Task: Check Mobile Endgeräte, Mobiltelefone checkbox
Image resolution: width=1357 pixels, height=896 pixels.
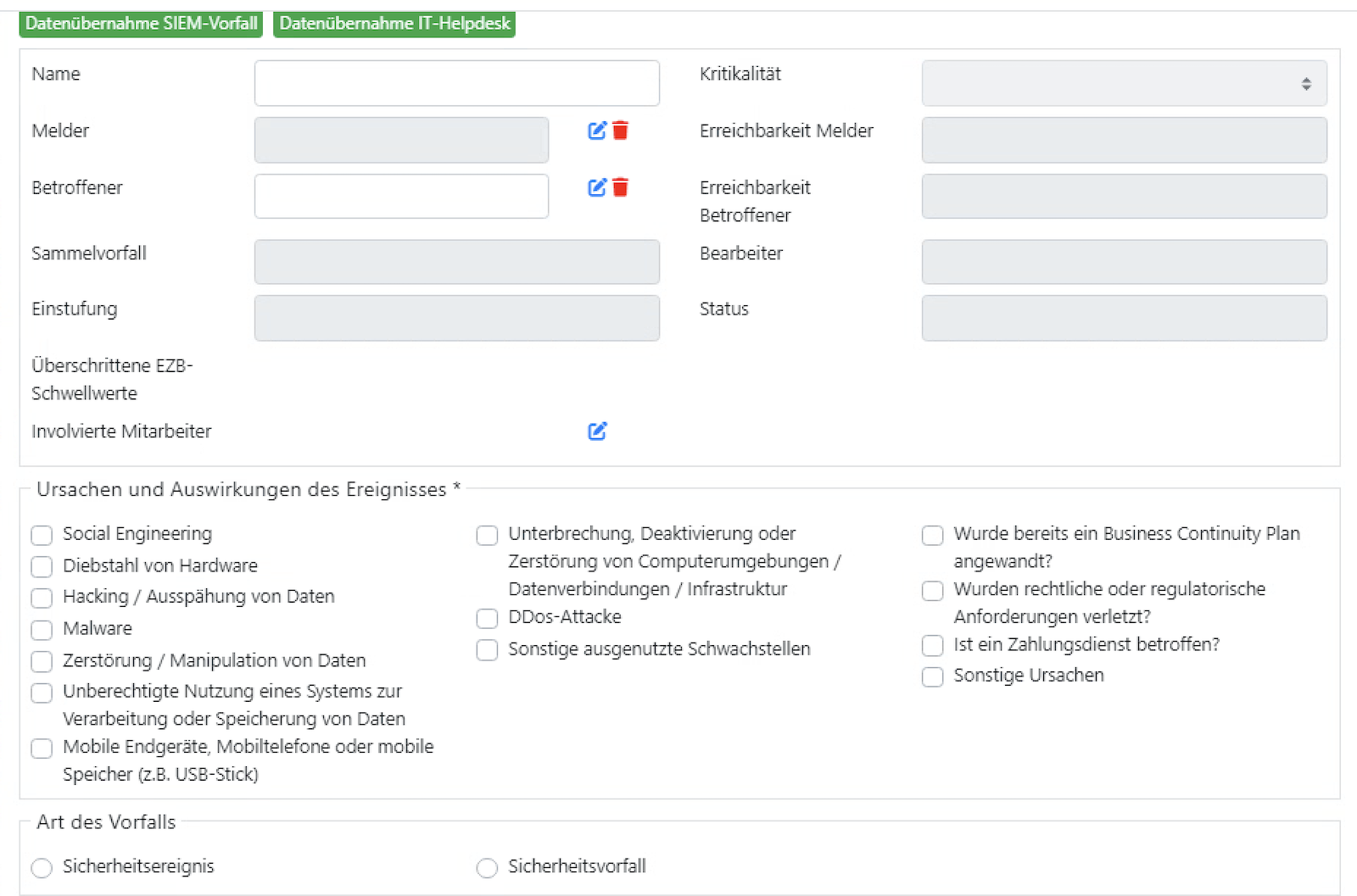Action: click(x=42, y=748)
